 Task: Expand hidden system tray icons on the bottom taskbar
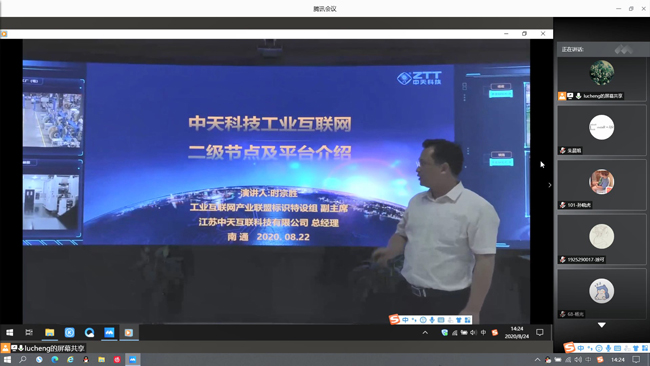point(537,359)
